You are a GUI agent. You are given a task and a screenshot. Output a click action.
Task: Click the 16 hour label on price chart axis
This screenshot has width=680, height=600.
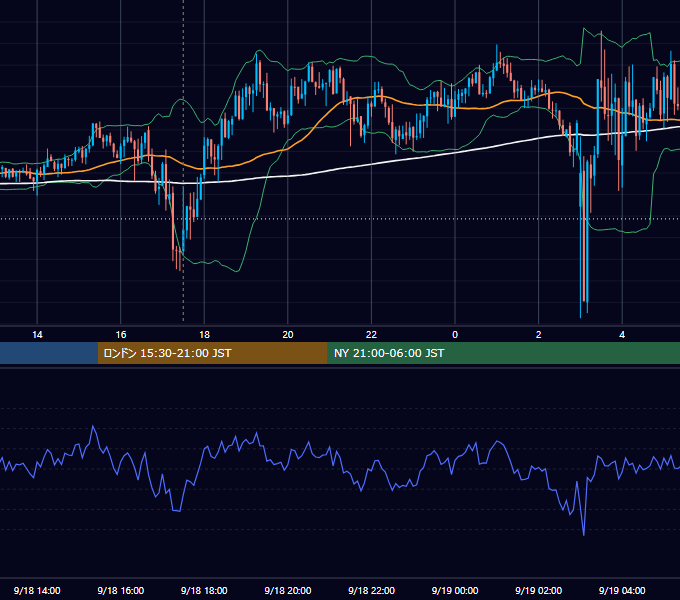click(x=121, y=335)
